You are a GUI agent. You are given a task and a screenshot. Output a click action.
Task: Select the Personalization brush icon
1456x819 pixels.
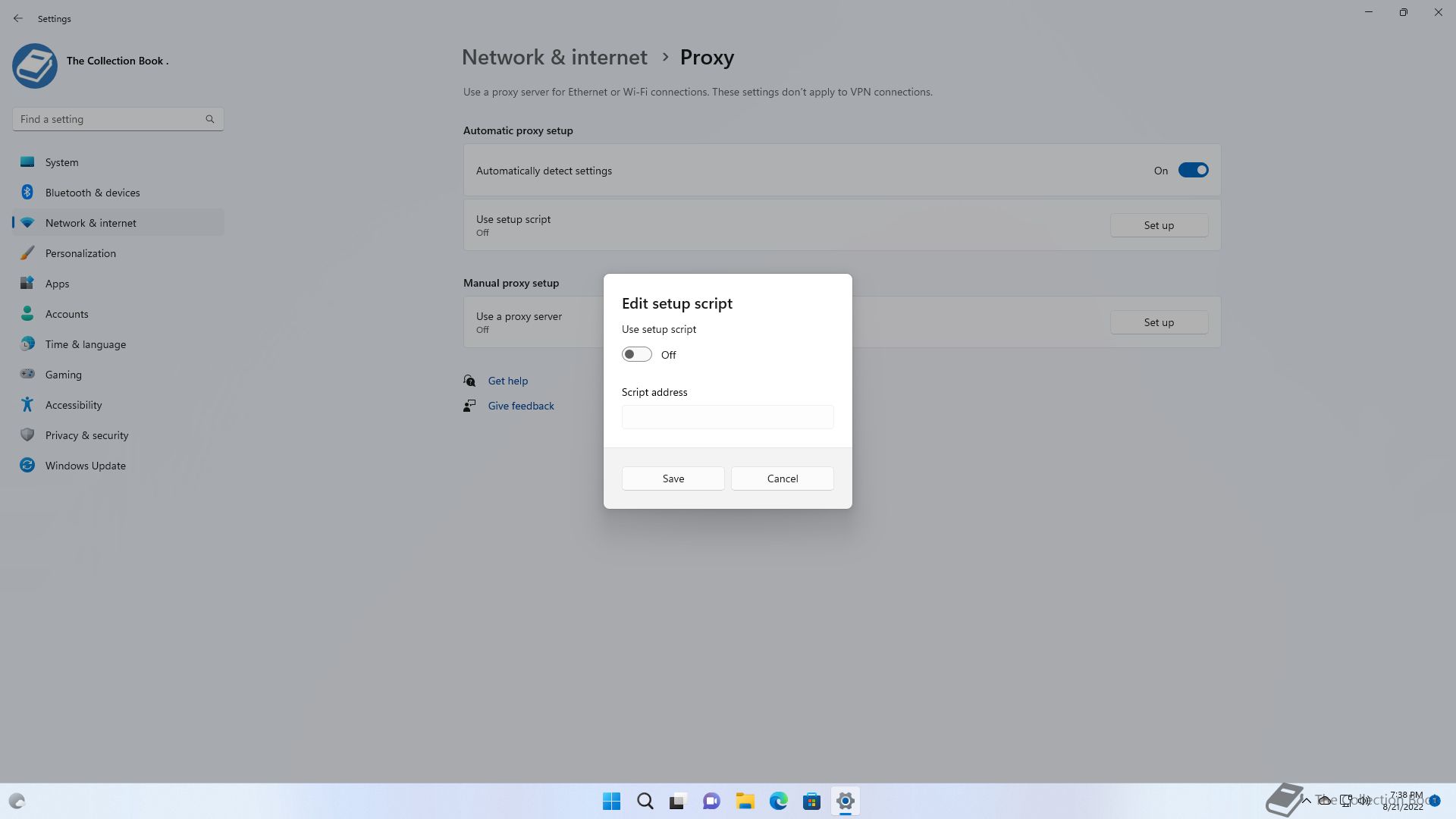click(27, 253)
